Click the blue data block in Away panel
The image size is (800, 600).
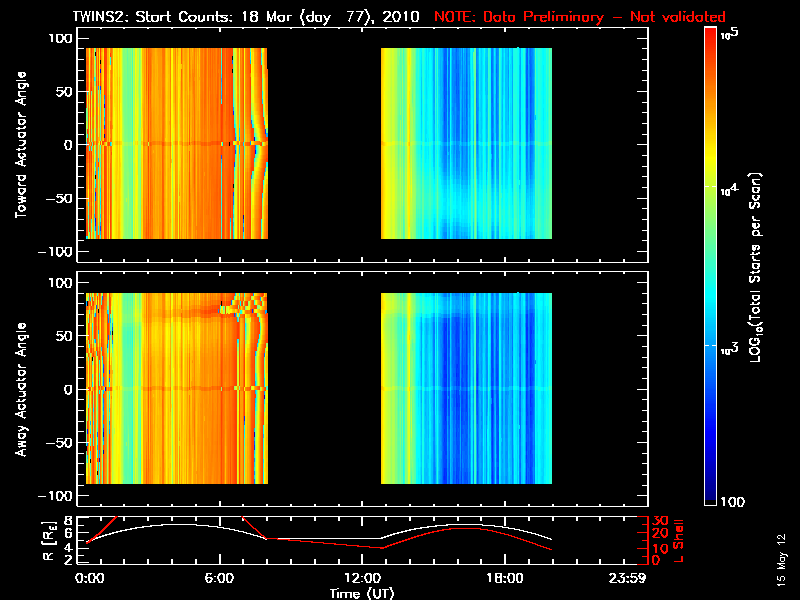(x=466, y=388)
